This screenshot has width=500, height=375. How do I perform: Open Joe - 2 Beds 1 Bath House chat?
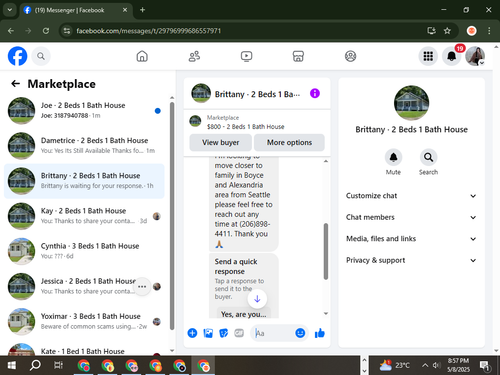84,110
